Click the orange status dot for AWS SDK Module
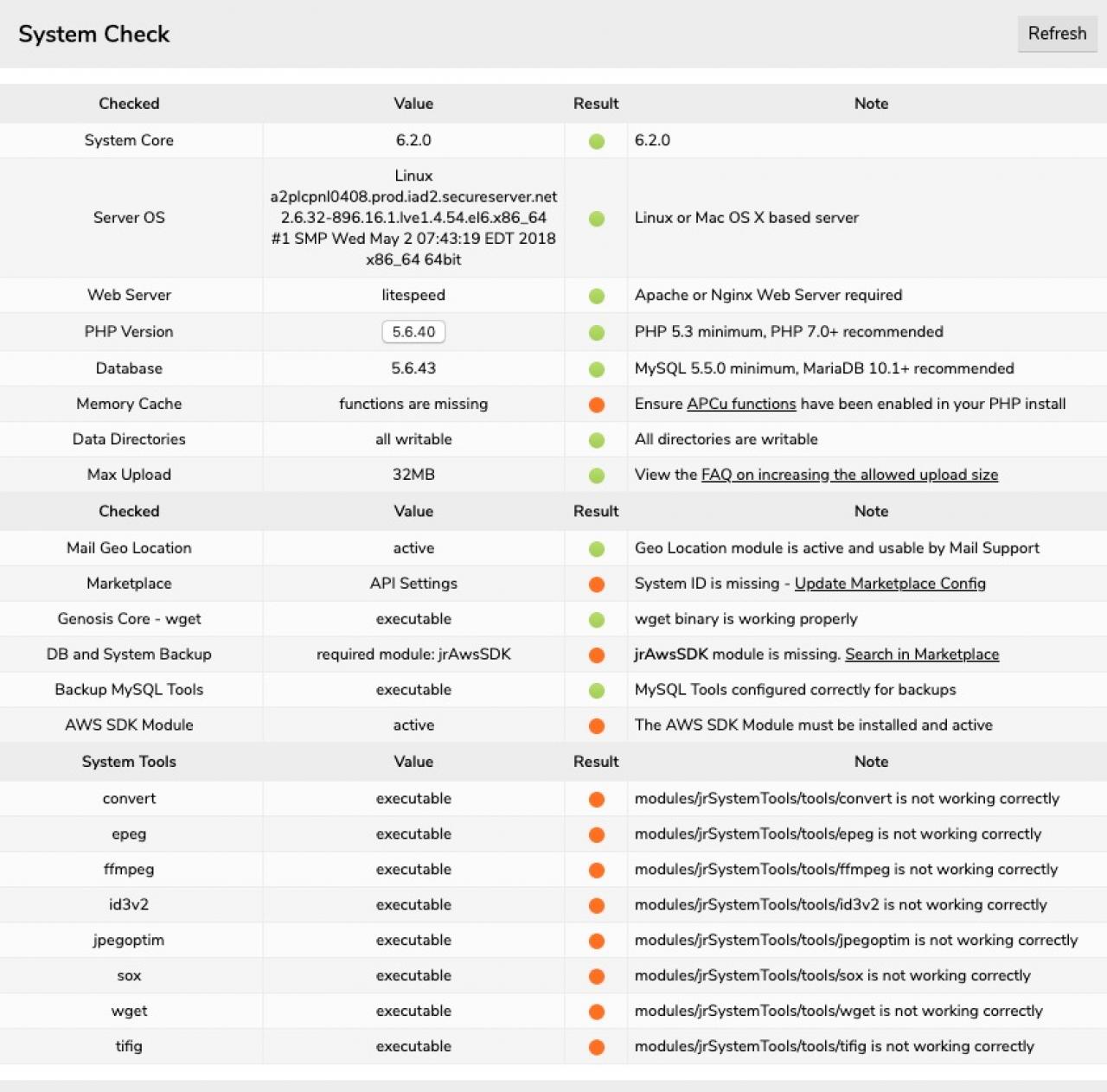The width and height of the screenshot is (1107, 1092). pos(597,726)
